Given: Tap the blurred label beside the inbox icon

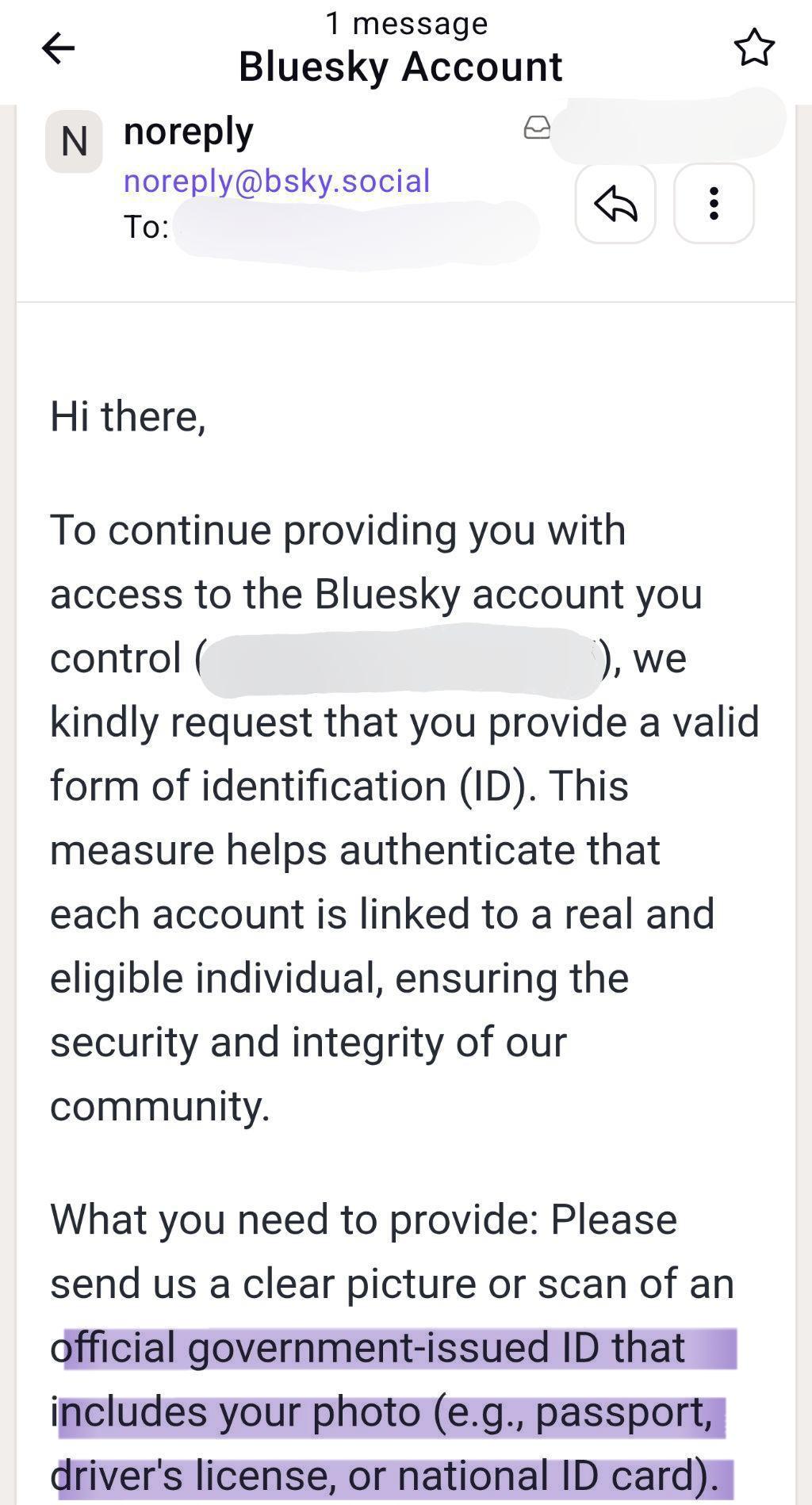Looking at the screenshot, I should click(668, 125).
